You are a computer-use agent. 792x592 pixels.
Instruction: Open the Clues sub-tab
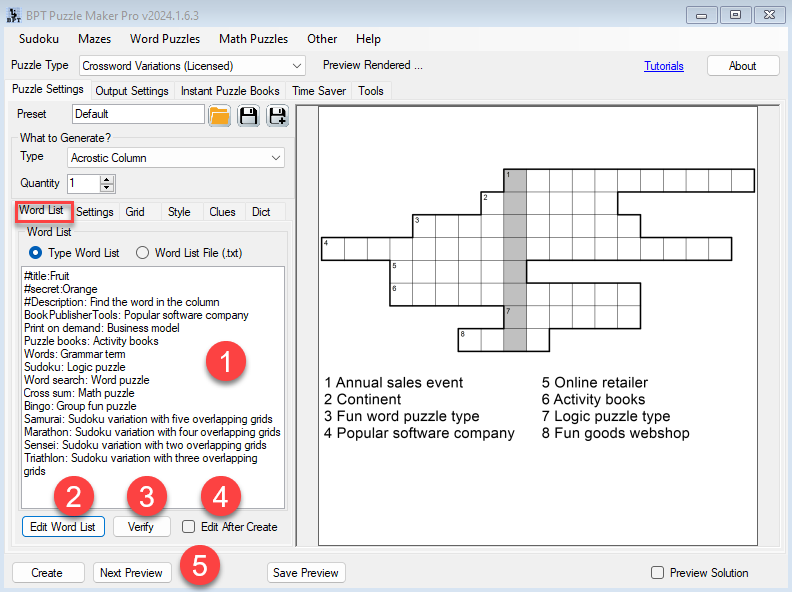click(222, 212)
